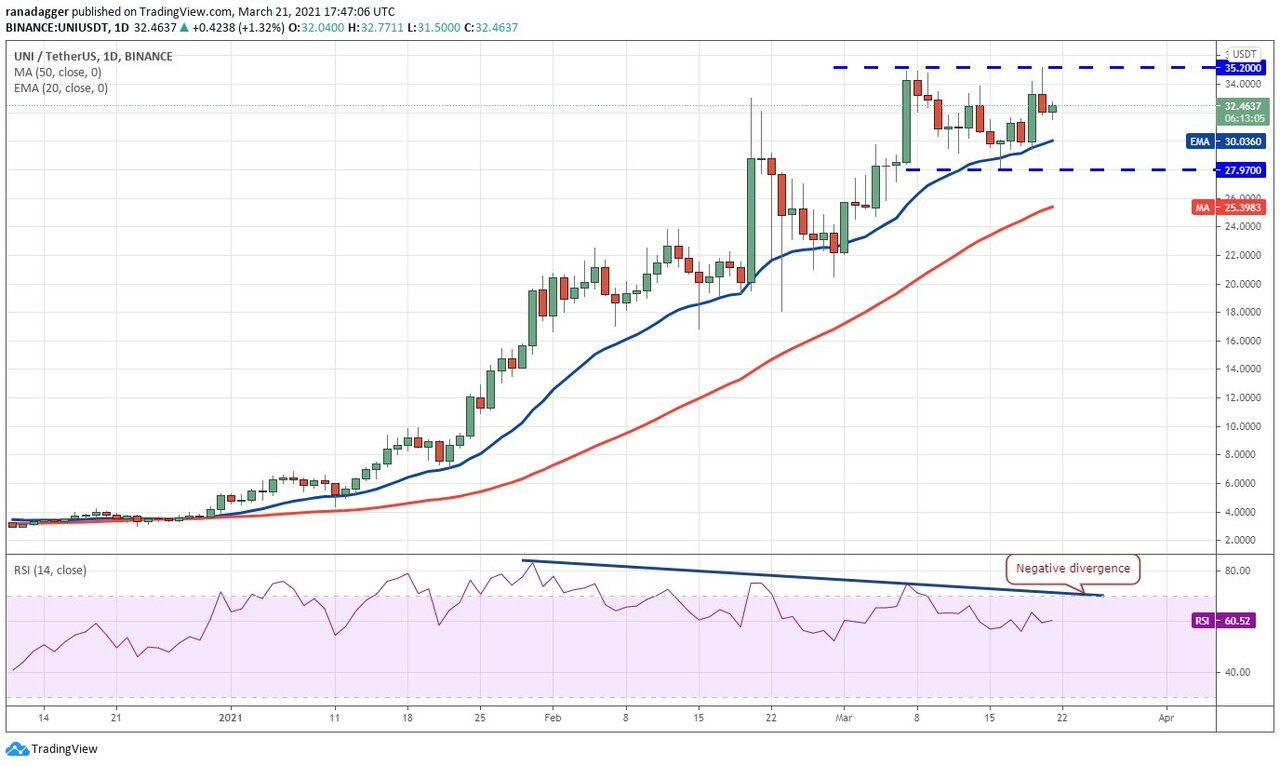Click the 27.9700 support price label
The width and height of the screenshot is (1280, 766).
coord(1244,170)
